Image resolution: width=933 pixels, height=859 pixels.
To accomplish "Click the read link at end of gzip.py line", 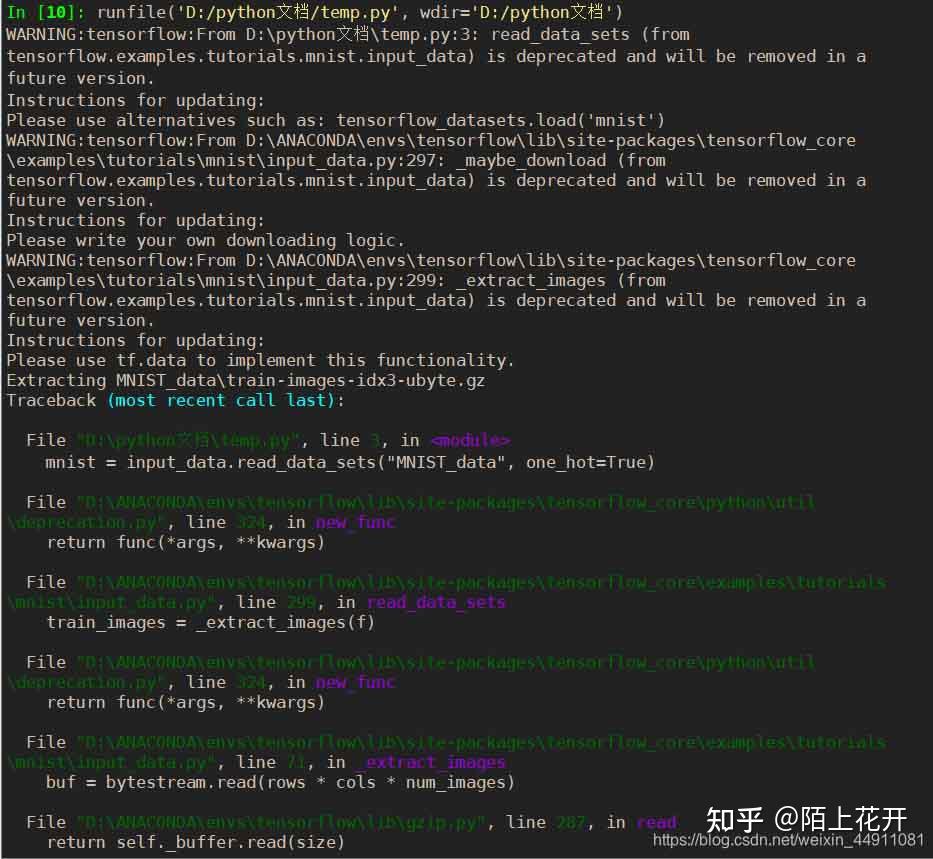I will [x=657, y=821].
